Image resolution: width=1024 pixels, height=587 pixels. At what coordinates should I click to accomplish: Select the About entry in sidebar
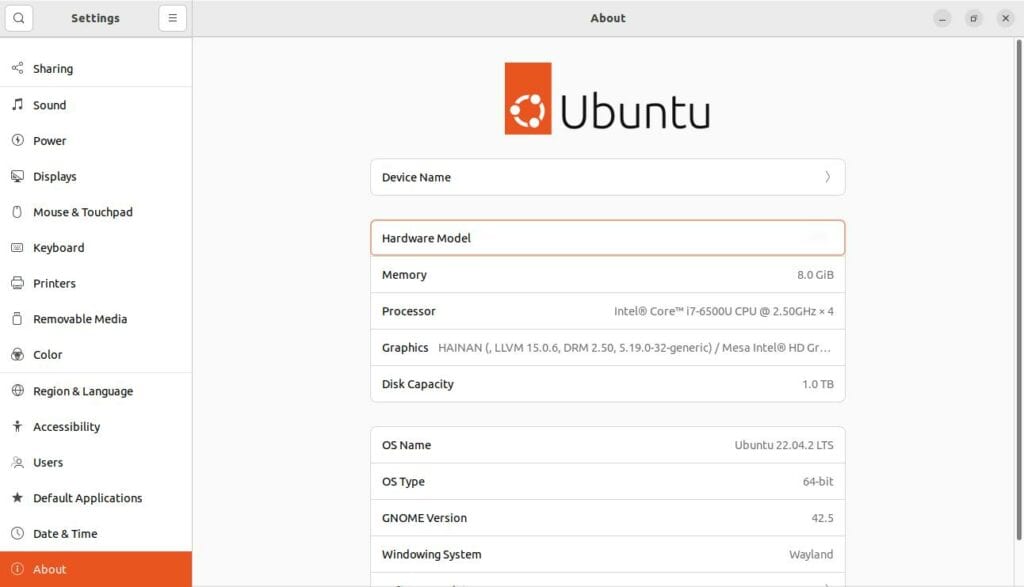(50, 568)
